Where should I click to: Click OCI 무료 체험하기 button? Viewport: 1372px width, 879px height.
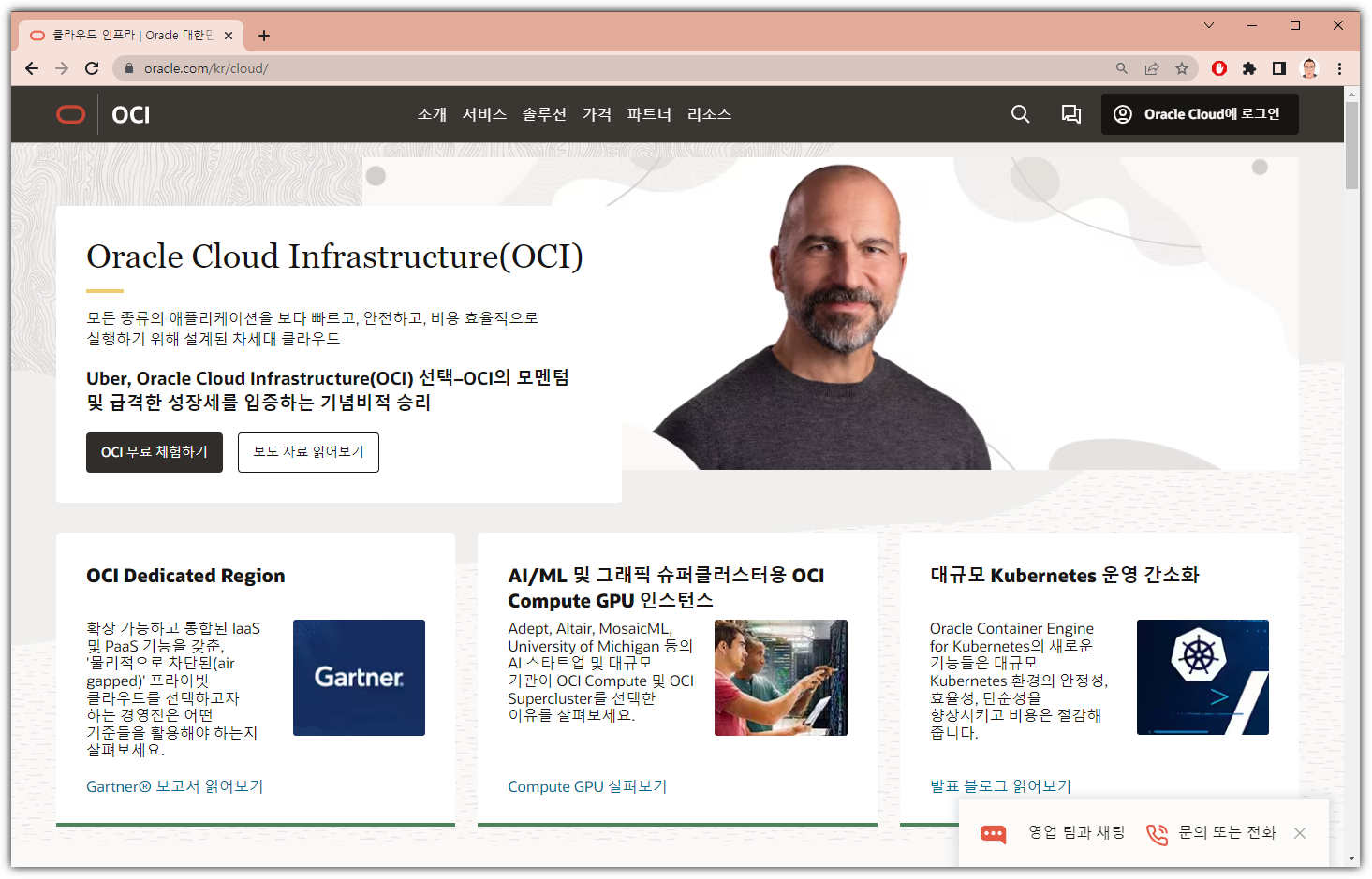click(155, 452)
